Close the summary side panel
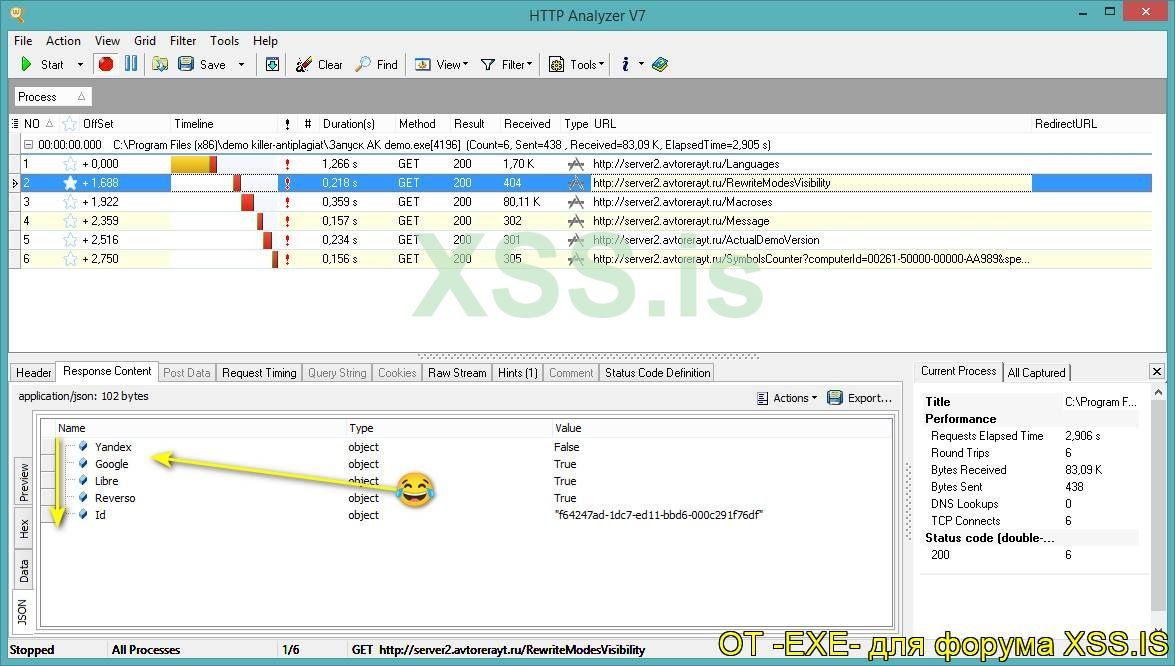This screenshot has width=1175, height=666. [1156, 371]
